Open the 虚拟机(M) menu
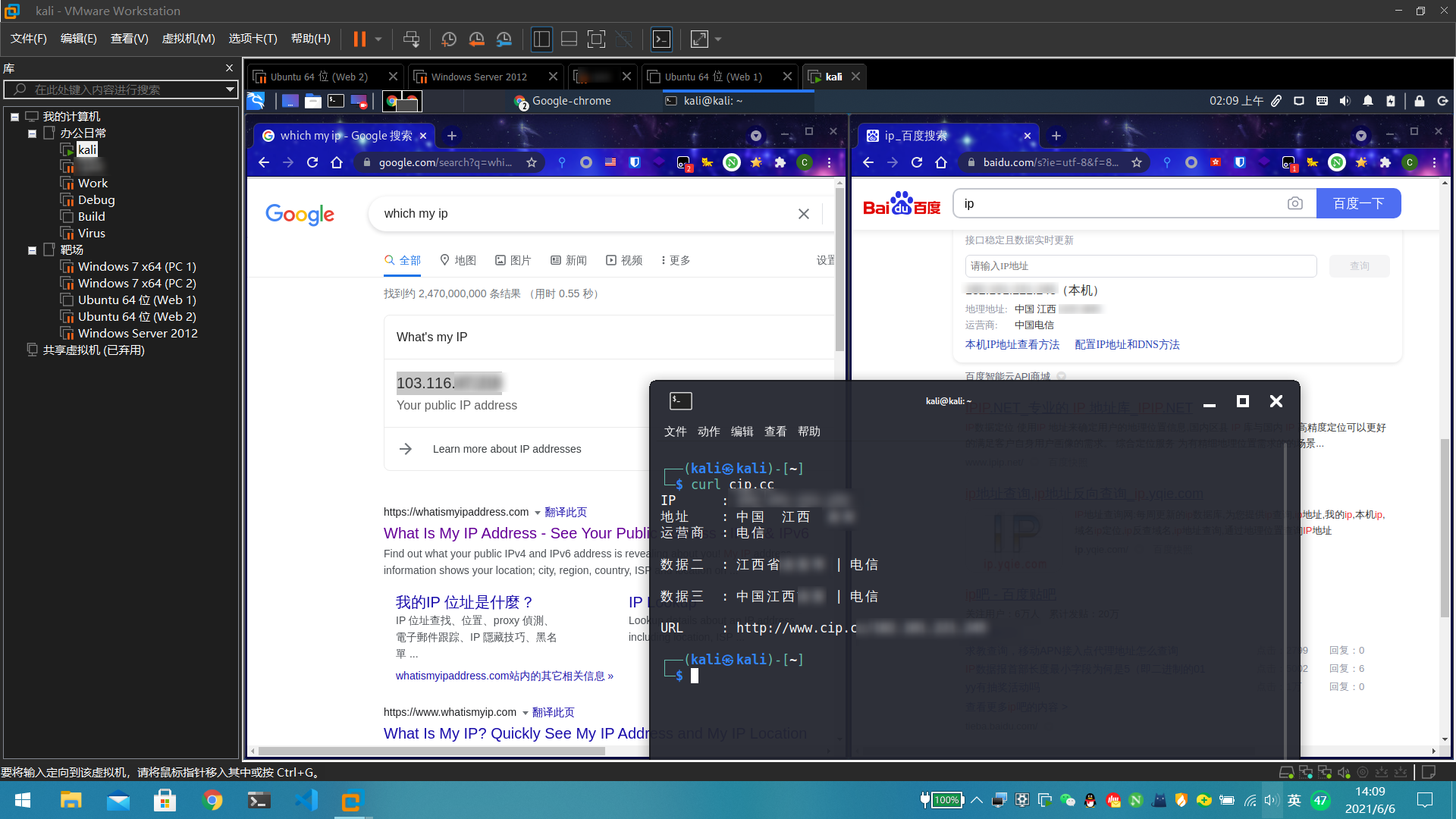This screenshot has width=1456, height=819. tap(188, 39)
